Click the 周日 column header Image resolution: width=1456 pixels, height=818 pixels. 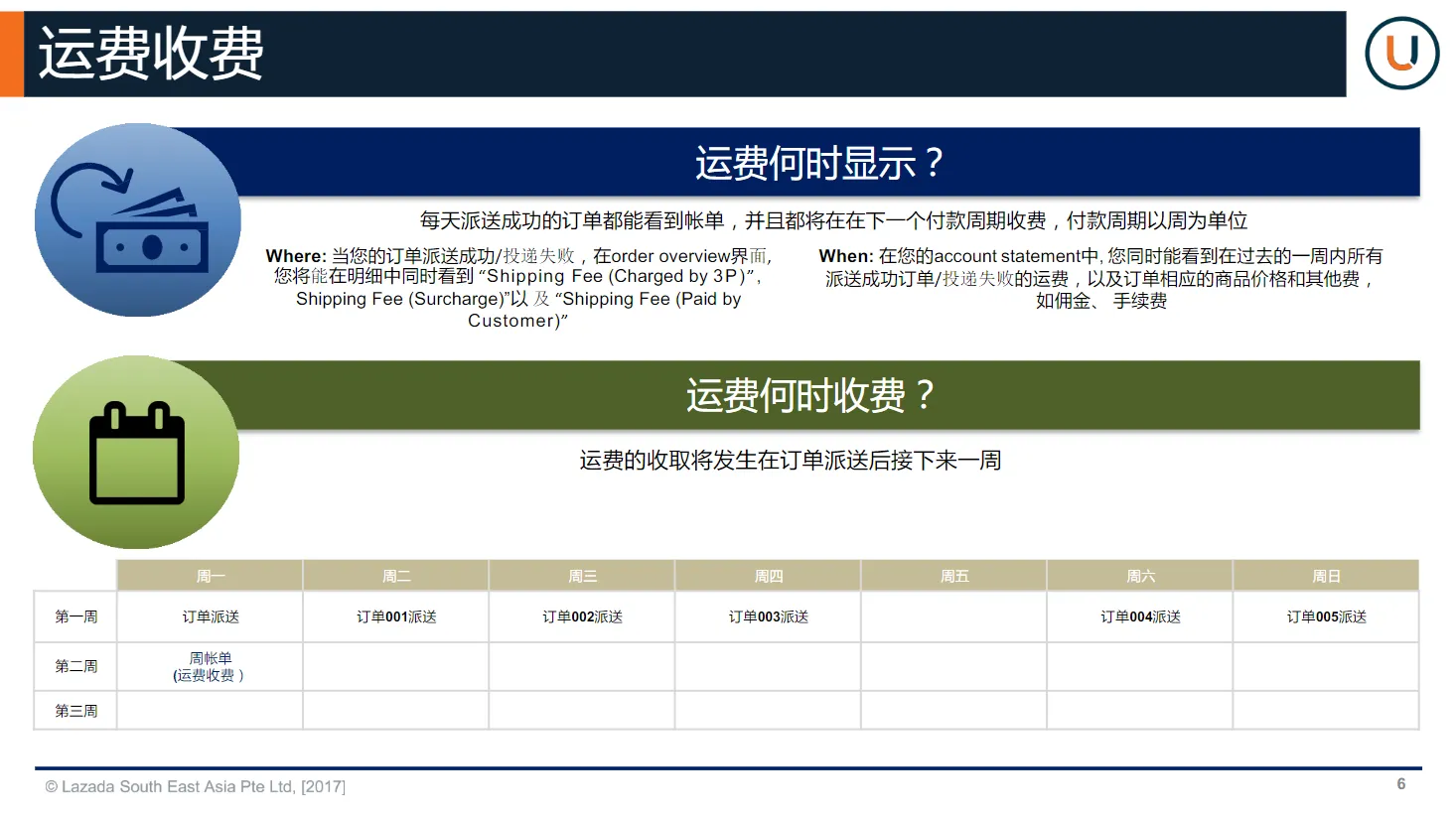pyautogui.click(x=1325, y=575)
